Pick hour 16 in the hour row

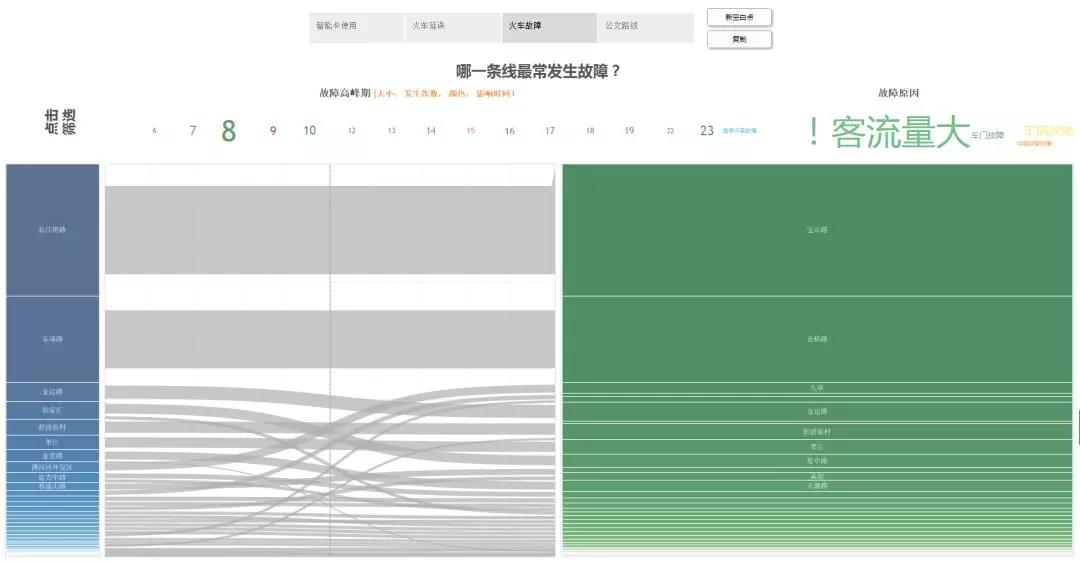click(509, 131)
